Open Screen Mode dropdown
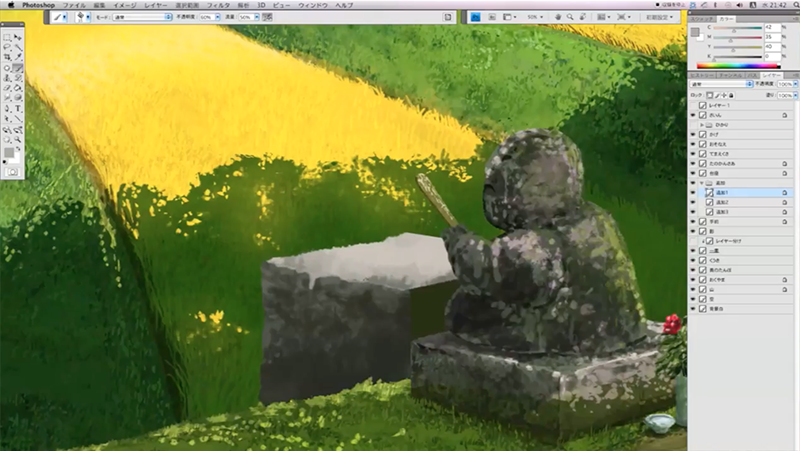This screenshot has height=451, width=800. coord(623,17)
